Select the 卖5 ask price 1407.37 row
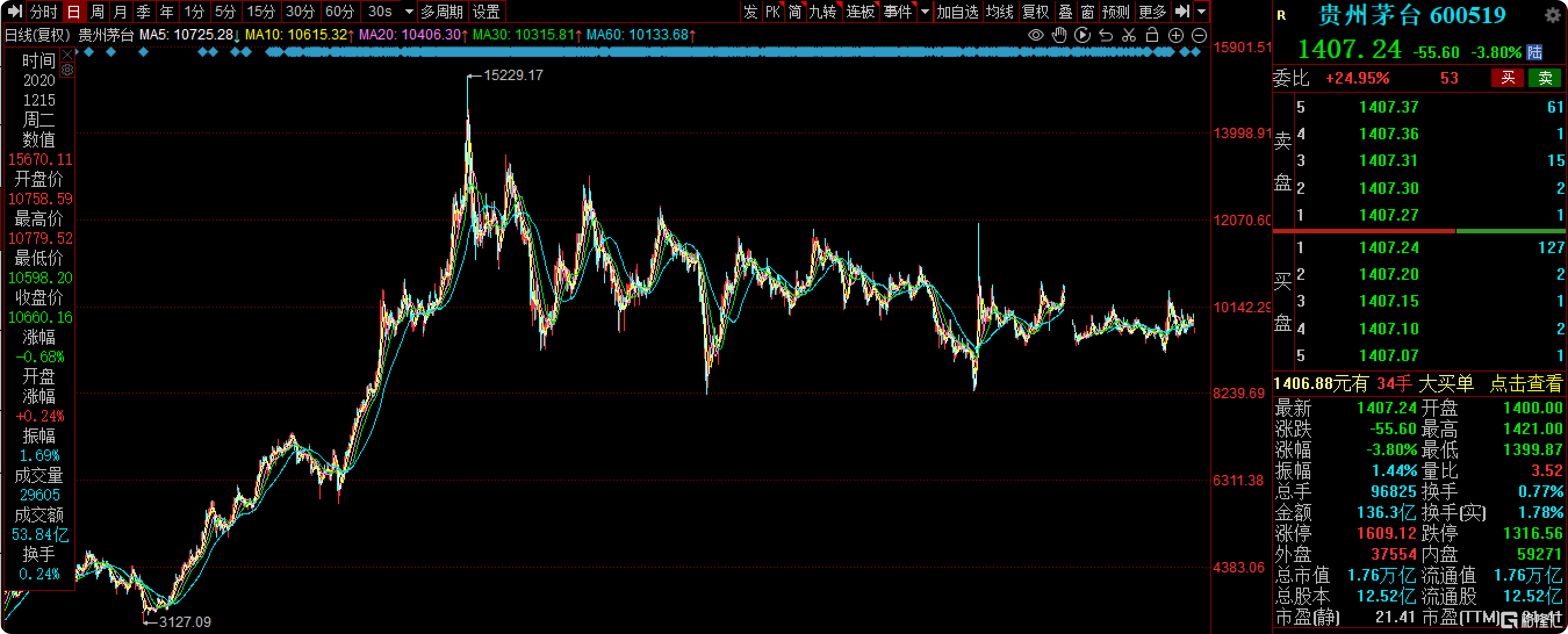 [1429, 107]
